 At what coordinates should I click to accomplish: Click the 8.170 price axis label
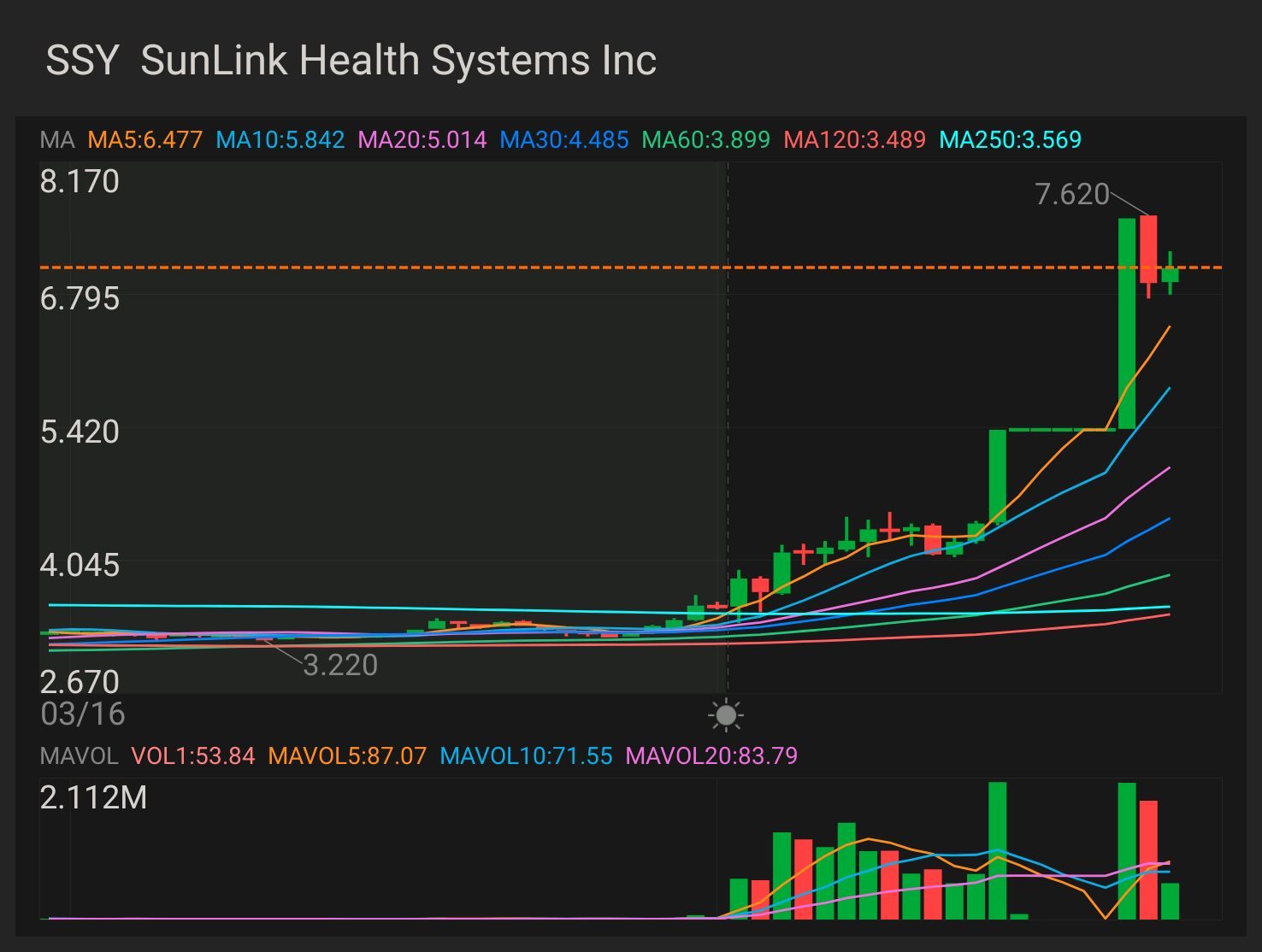click(80, 181)
